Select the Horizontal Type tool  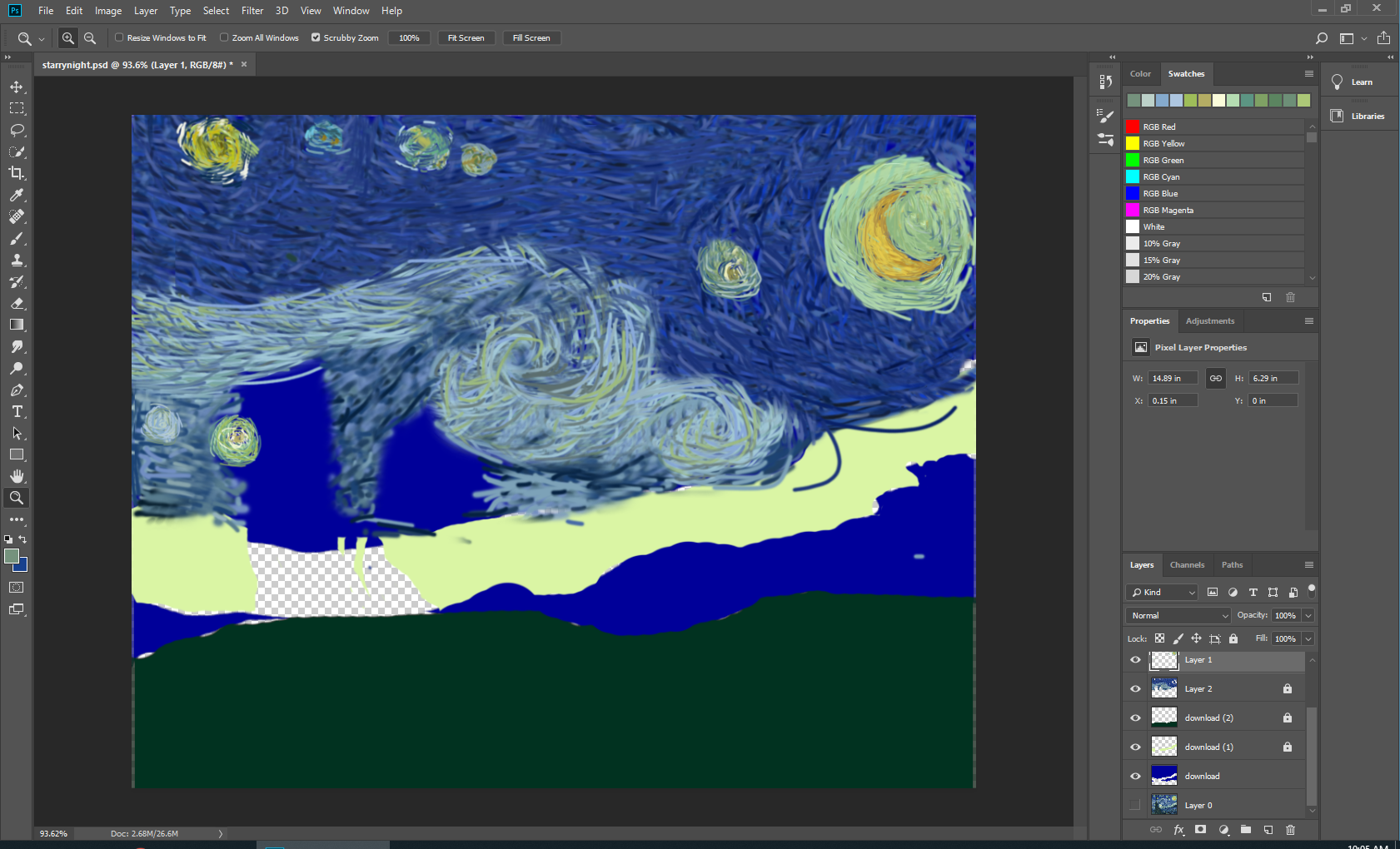(17, 411)
